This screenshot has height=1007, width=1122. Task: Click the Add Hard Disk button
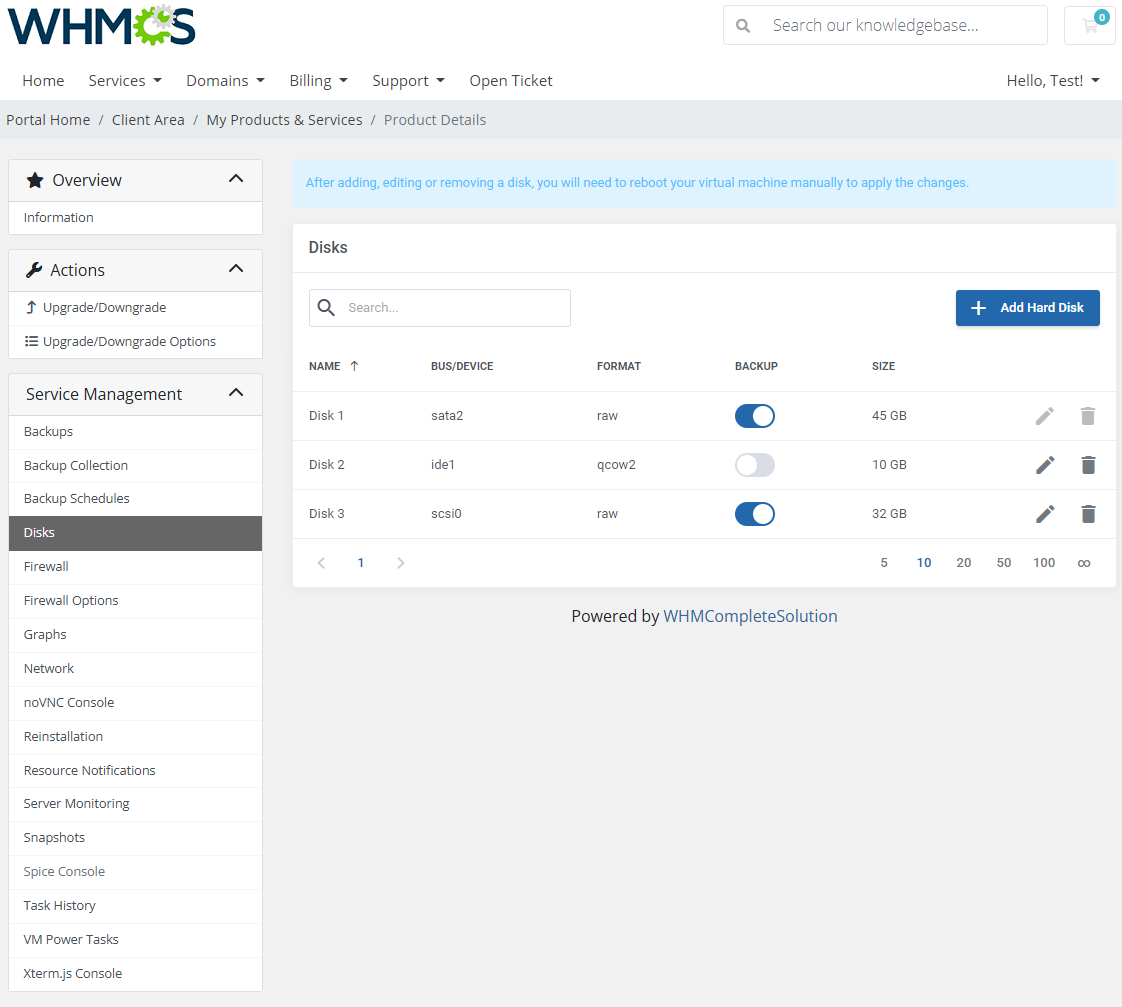coord(1028,308)
